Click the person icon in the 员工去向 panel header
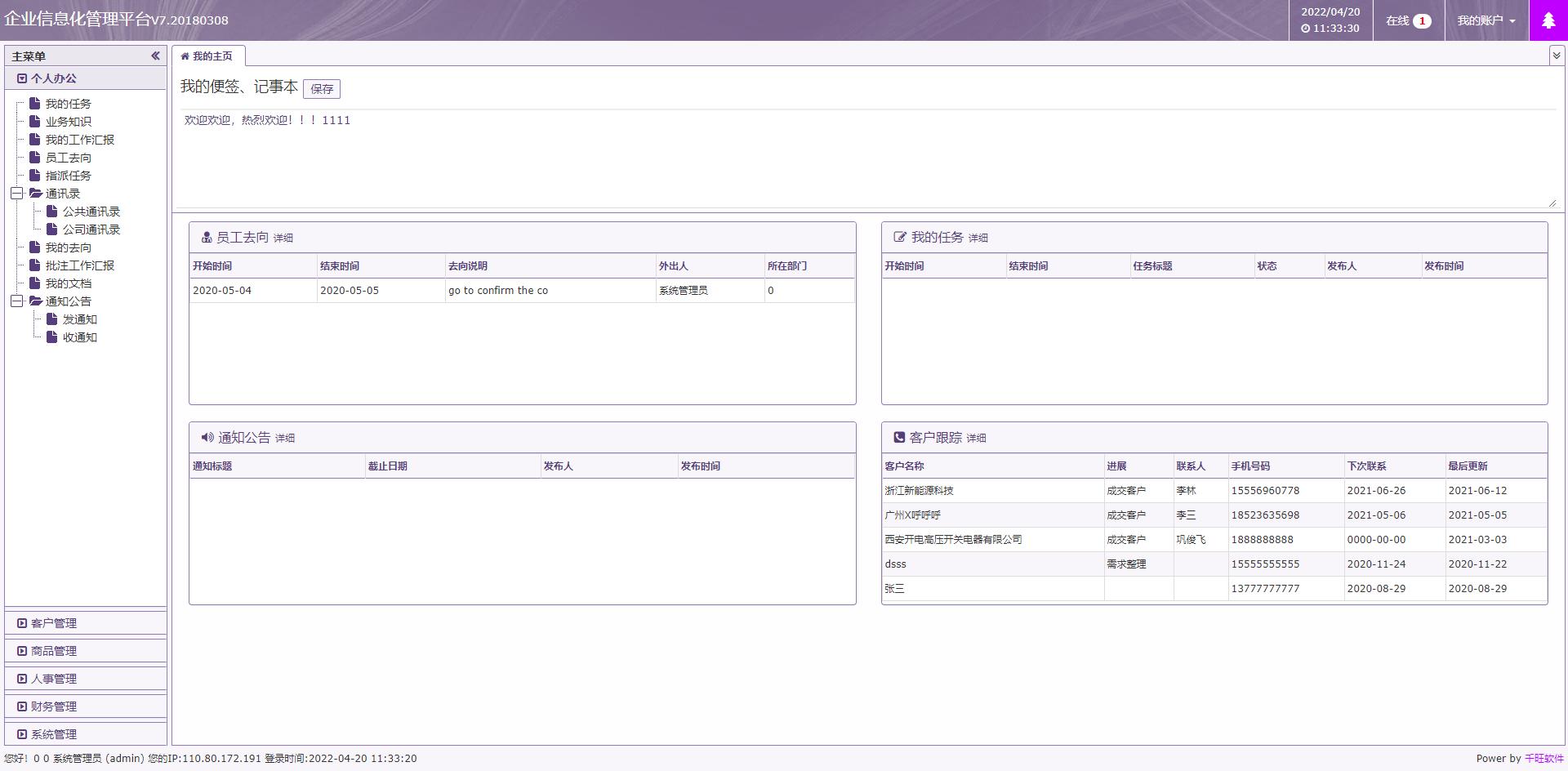Viewport: 1568px width, 771px height. coord(207,237)
